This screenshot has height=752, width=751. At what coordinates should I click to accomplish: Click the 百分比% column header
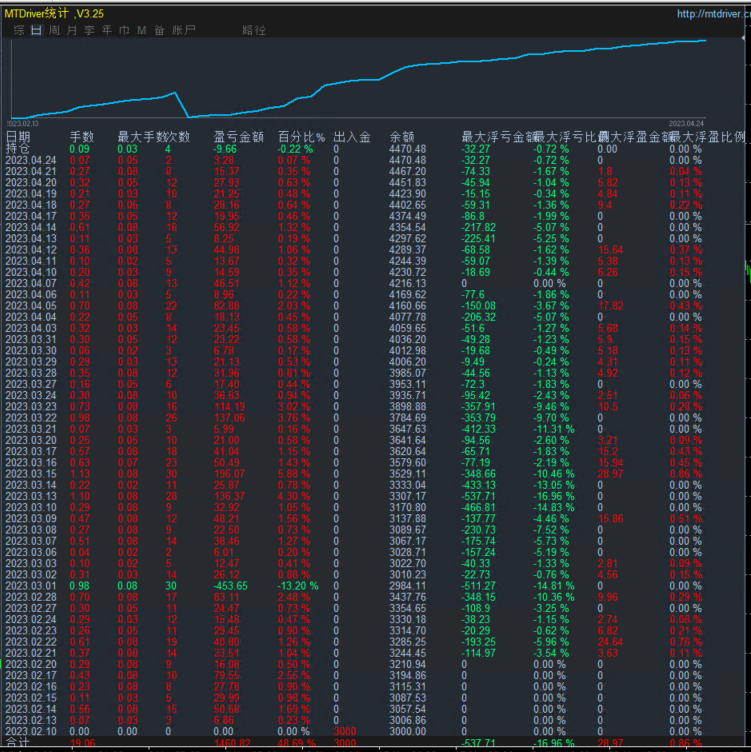pos(301,137)
